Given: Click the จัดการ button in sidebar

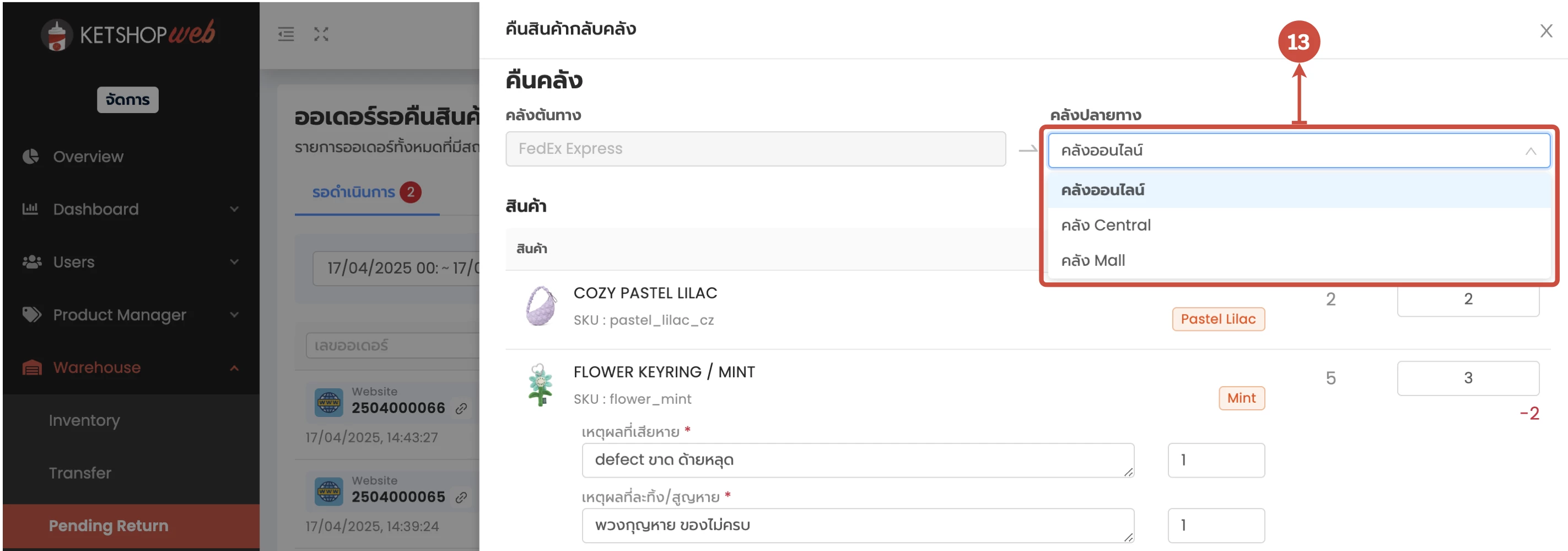Looking at the screenshot, I should click(x=128, y=100).
